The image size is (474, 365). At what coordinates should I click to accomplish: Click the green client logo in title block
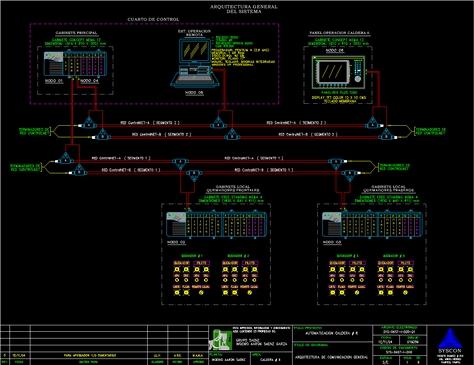(220, 339)
